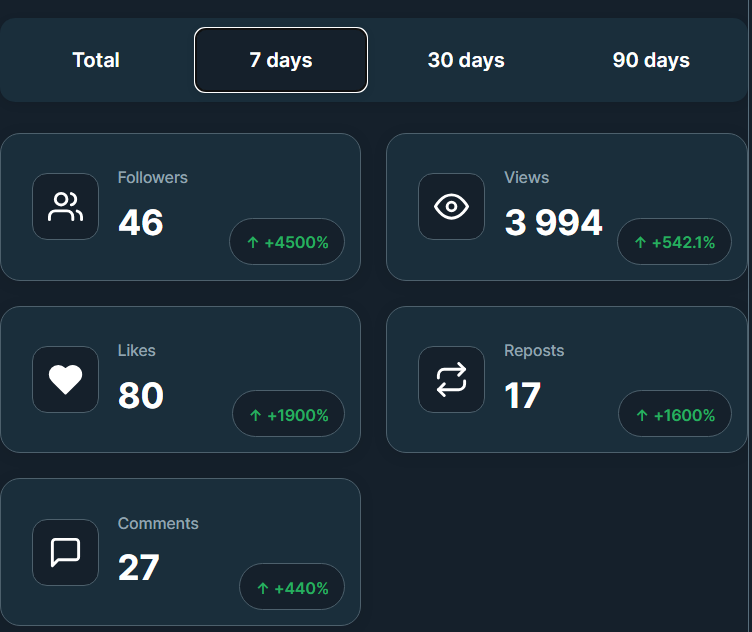The height and width of the screenshot is (632, 752).
Task: Click the comments count 27
Action: [x=139, y=568]
